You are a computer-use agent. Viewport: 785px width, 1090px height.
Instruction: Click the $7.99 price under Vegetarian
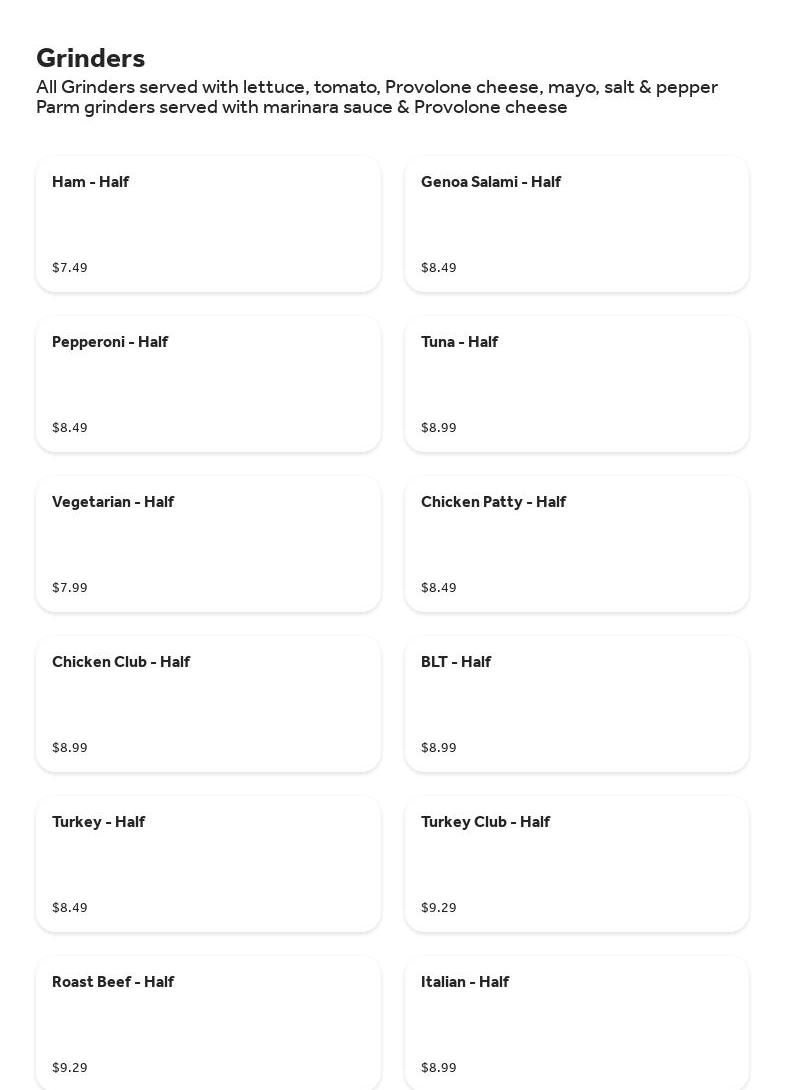[70, 588]
